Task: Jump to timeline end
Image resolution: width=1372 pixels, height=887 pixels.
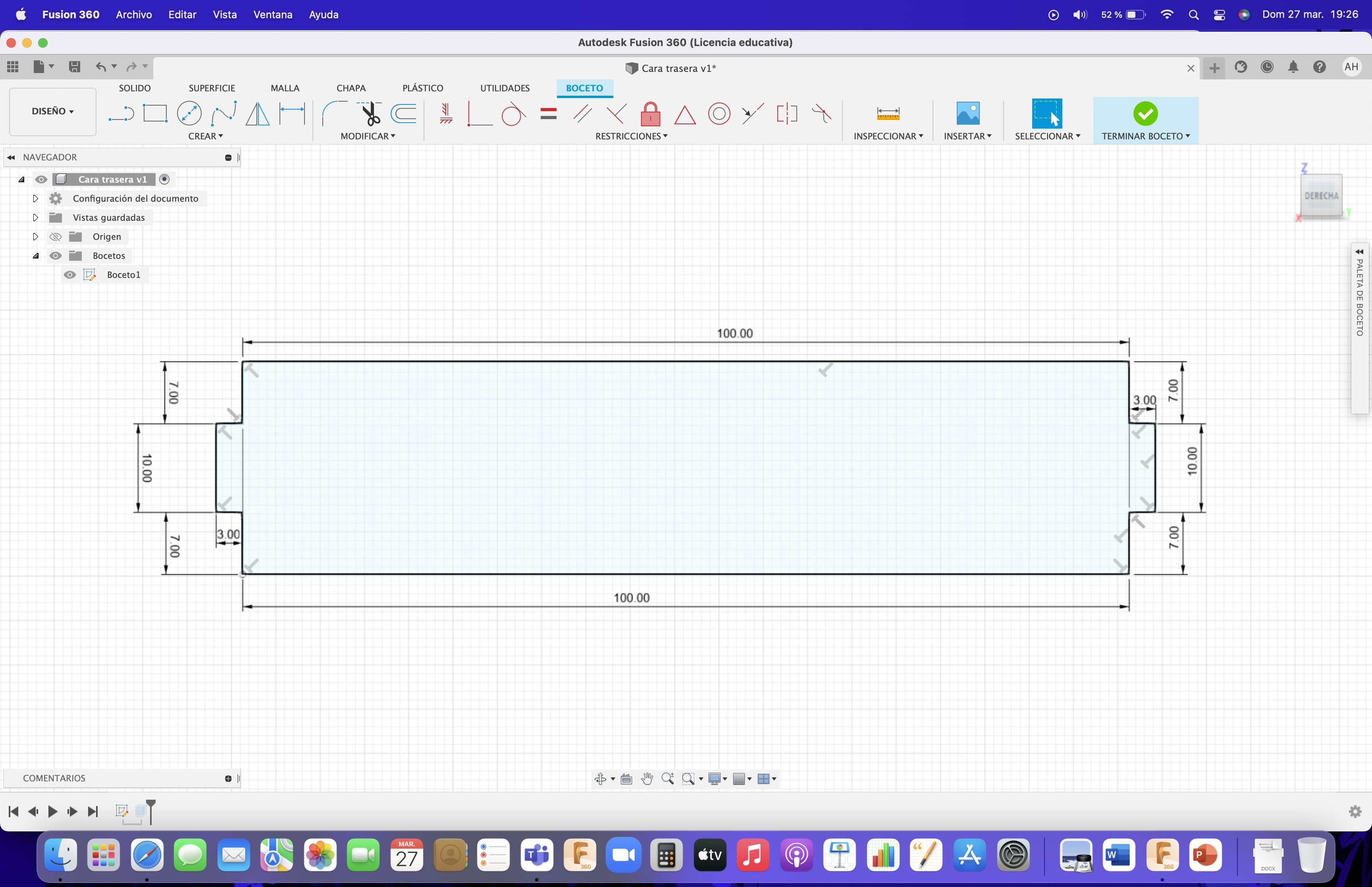Action: coord(92,812)
